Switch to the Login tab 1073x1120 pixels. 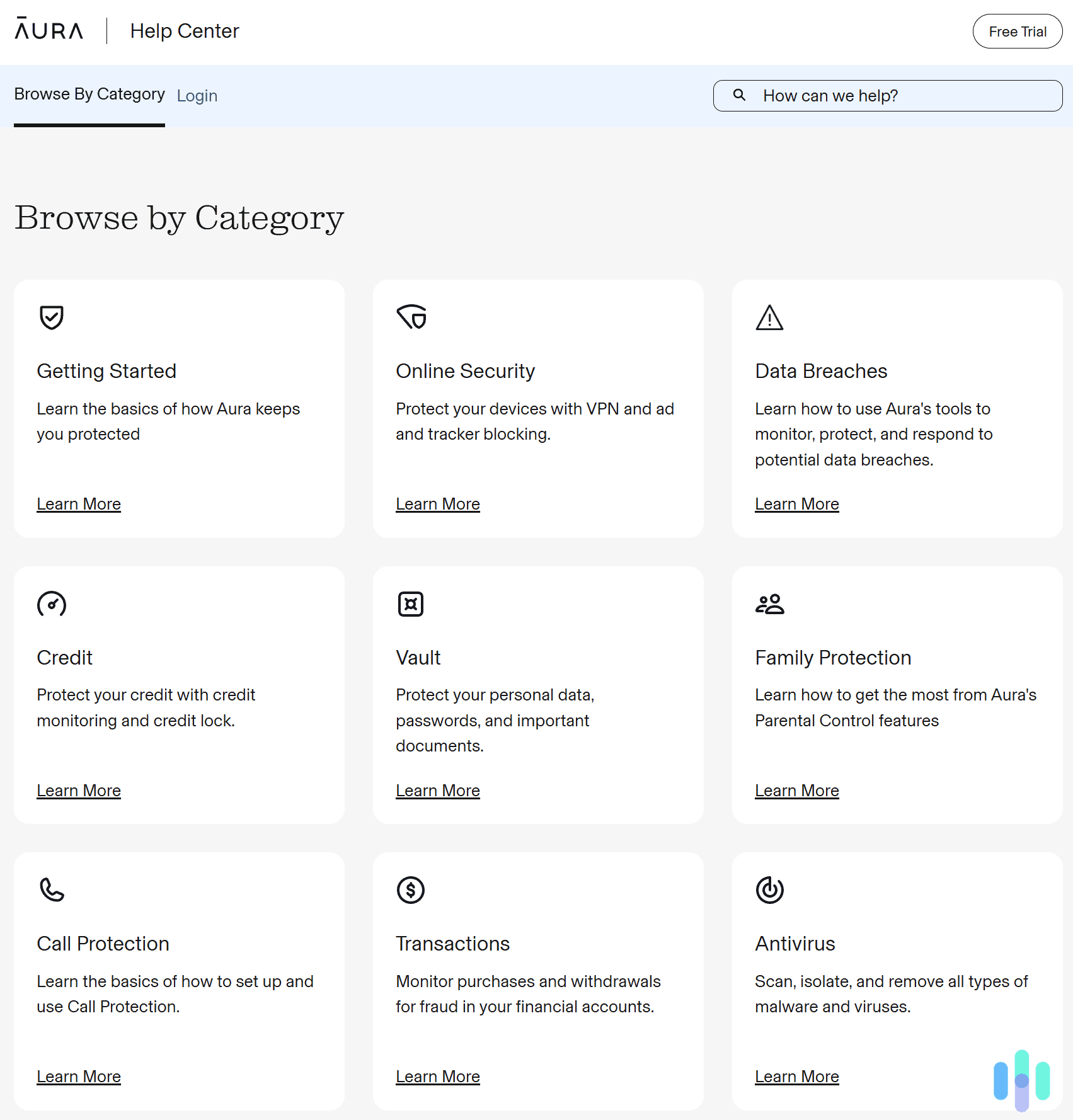point(197,95)
